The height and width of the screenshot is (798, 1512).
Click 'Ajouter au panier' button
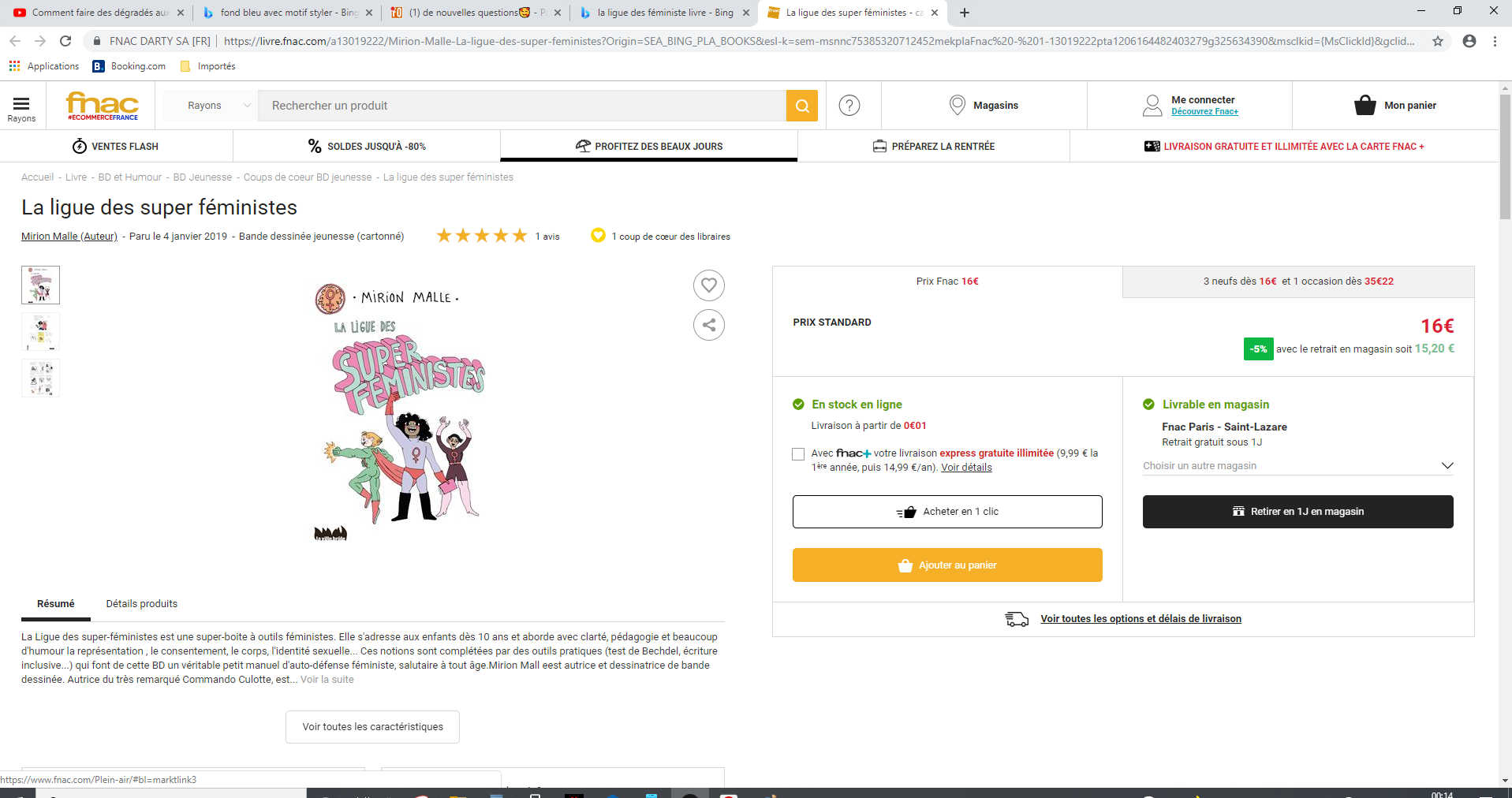(x=946, y=565)
